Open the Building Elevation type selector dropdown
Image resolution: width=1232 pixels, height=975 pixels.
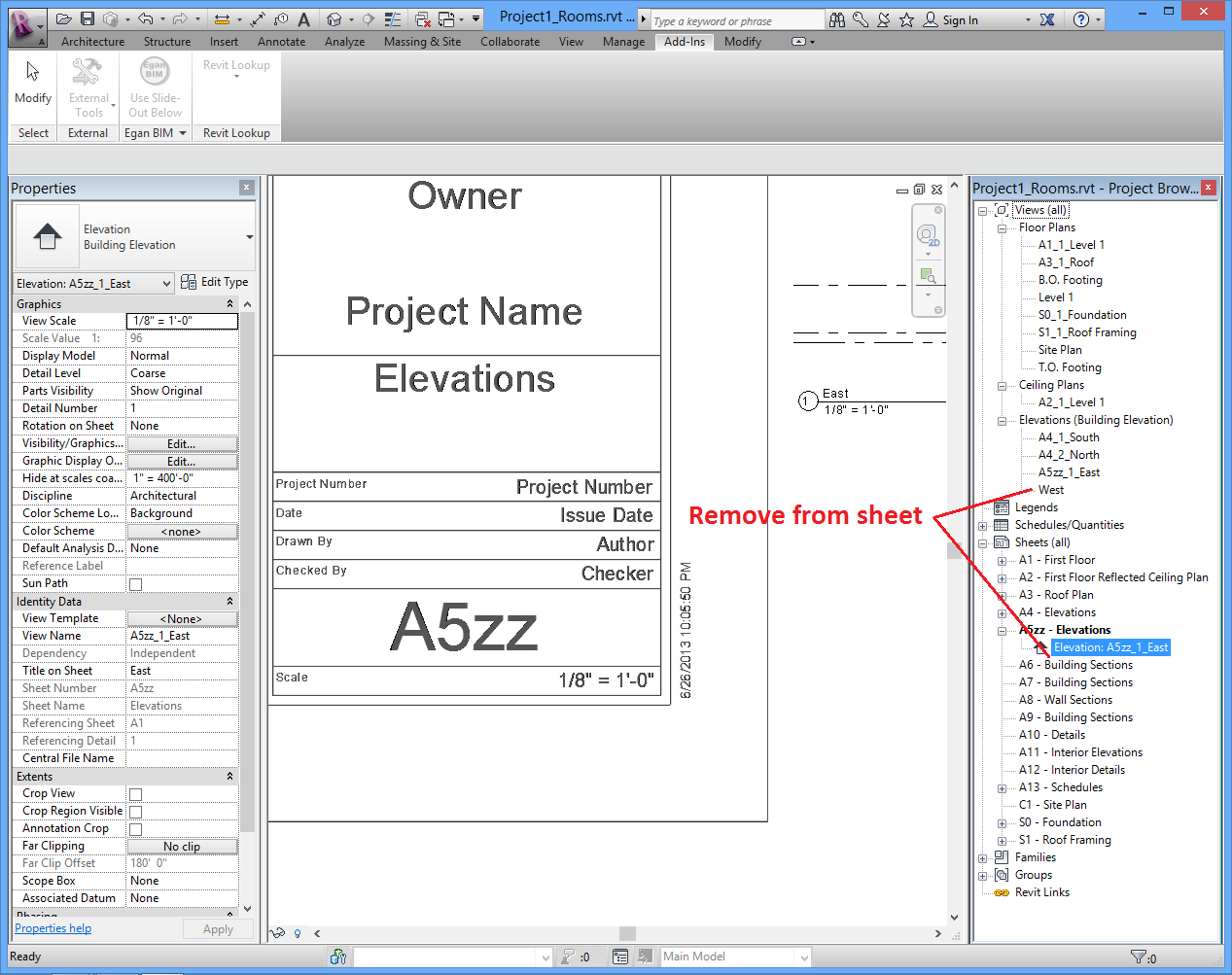click(250, 236)
